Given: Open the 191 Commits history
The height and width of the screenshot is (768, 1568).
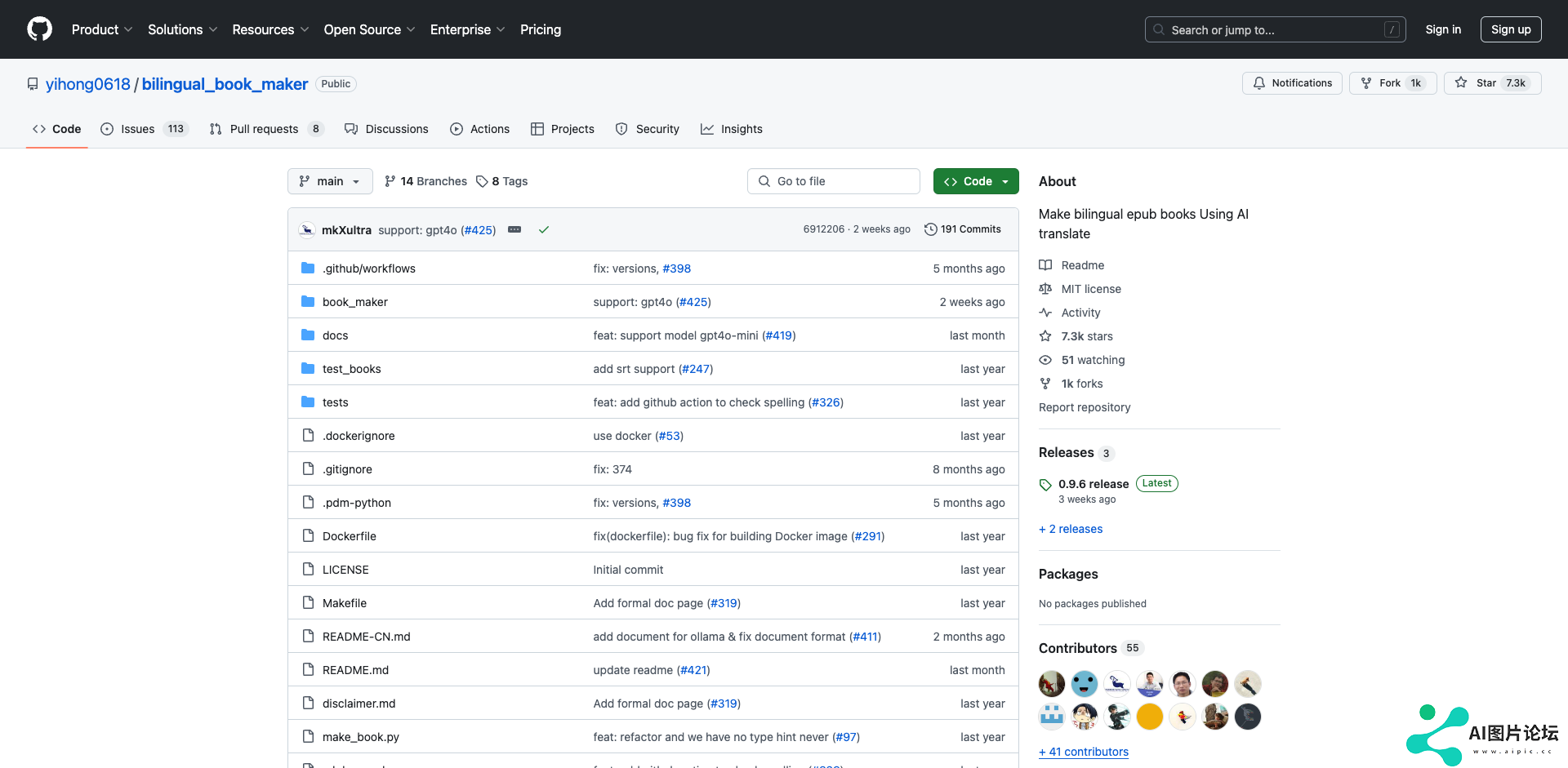Looking at the screenshot, I should pyautogui.click(x=963, y=229).
